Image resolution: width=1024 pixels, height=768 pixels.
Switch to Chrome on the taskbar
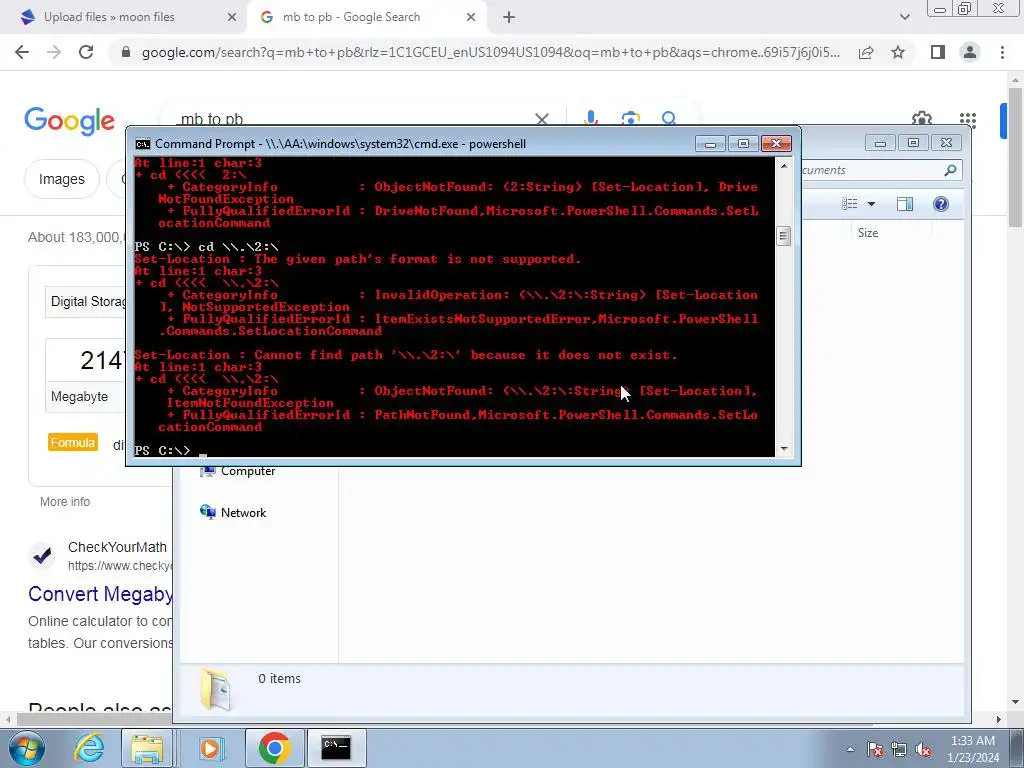coord(274,748)
